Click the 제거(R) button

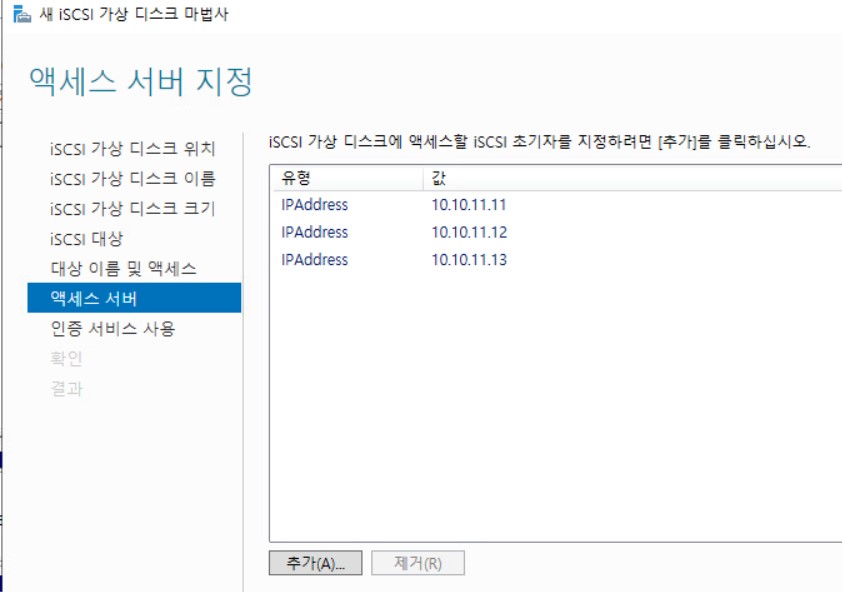tap(418, 563)
